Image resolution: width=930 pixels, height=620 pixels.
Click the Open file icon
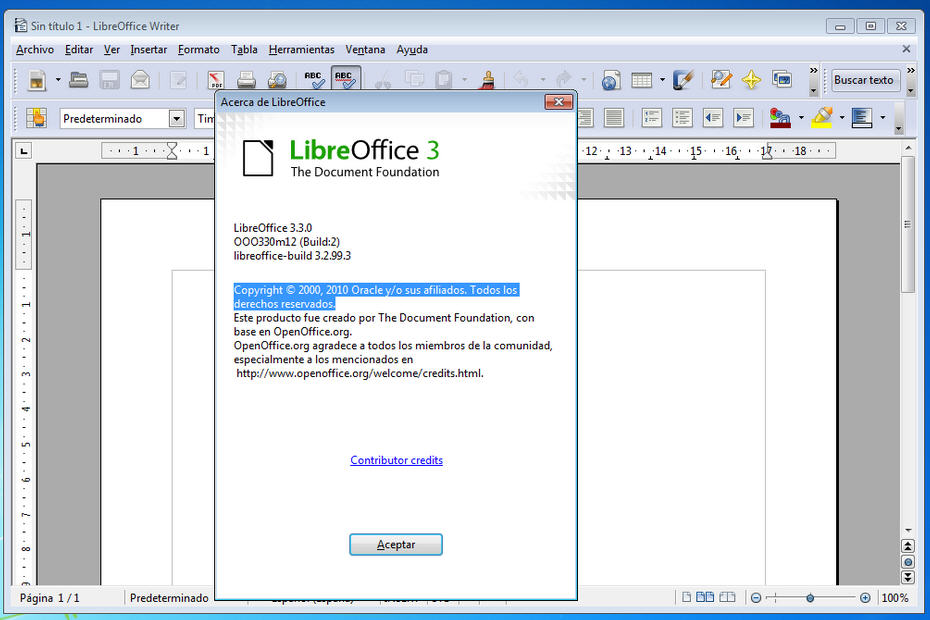[x=78, y=80]
